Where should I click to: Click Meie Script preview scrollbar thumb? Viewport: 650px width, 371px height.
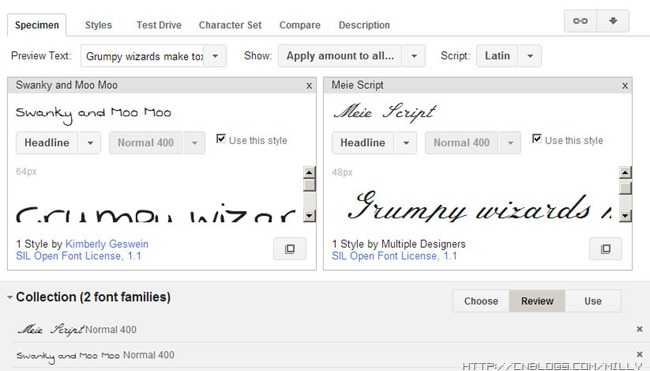coord(625,188)
